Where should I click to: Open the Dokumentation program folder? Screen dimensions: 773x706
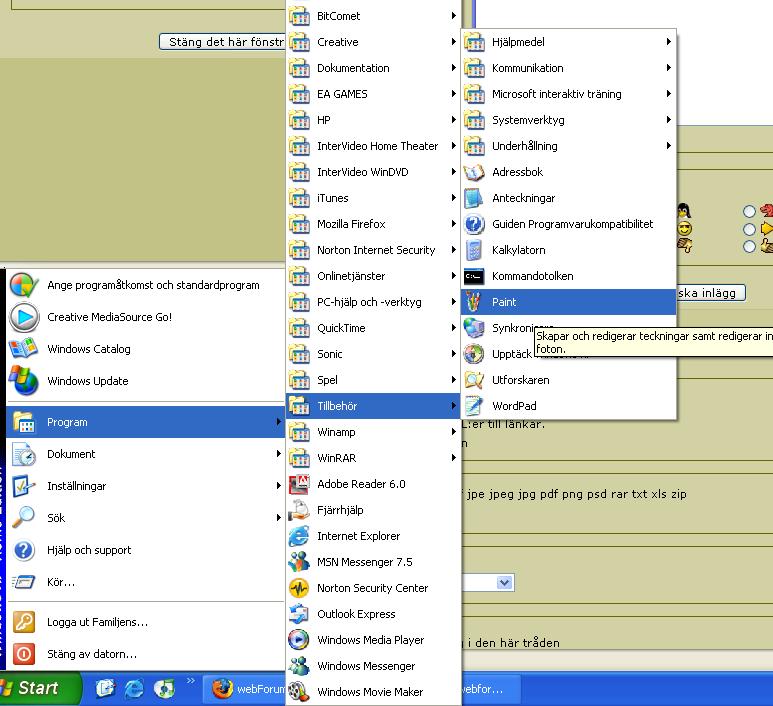point(373,68)
